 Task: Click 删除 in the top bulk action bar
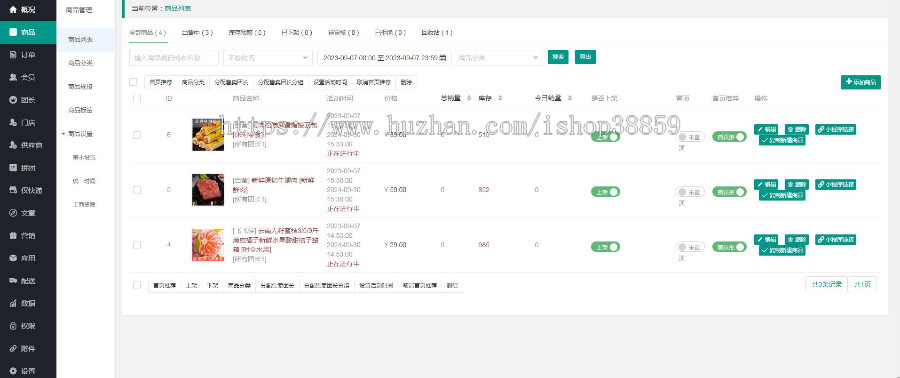[406, 83]
